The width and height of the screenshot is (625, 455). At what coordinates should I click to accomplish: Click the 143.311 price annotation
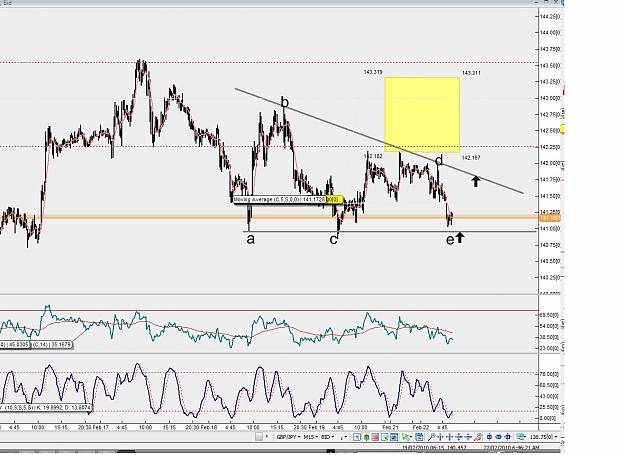[x=471, y=73]
